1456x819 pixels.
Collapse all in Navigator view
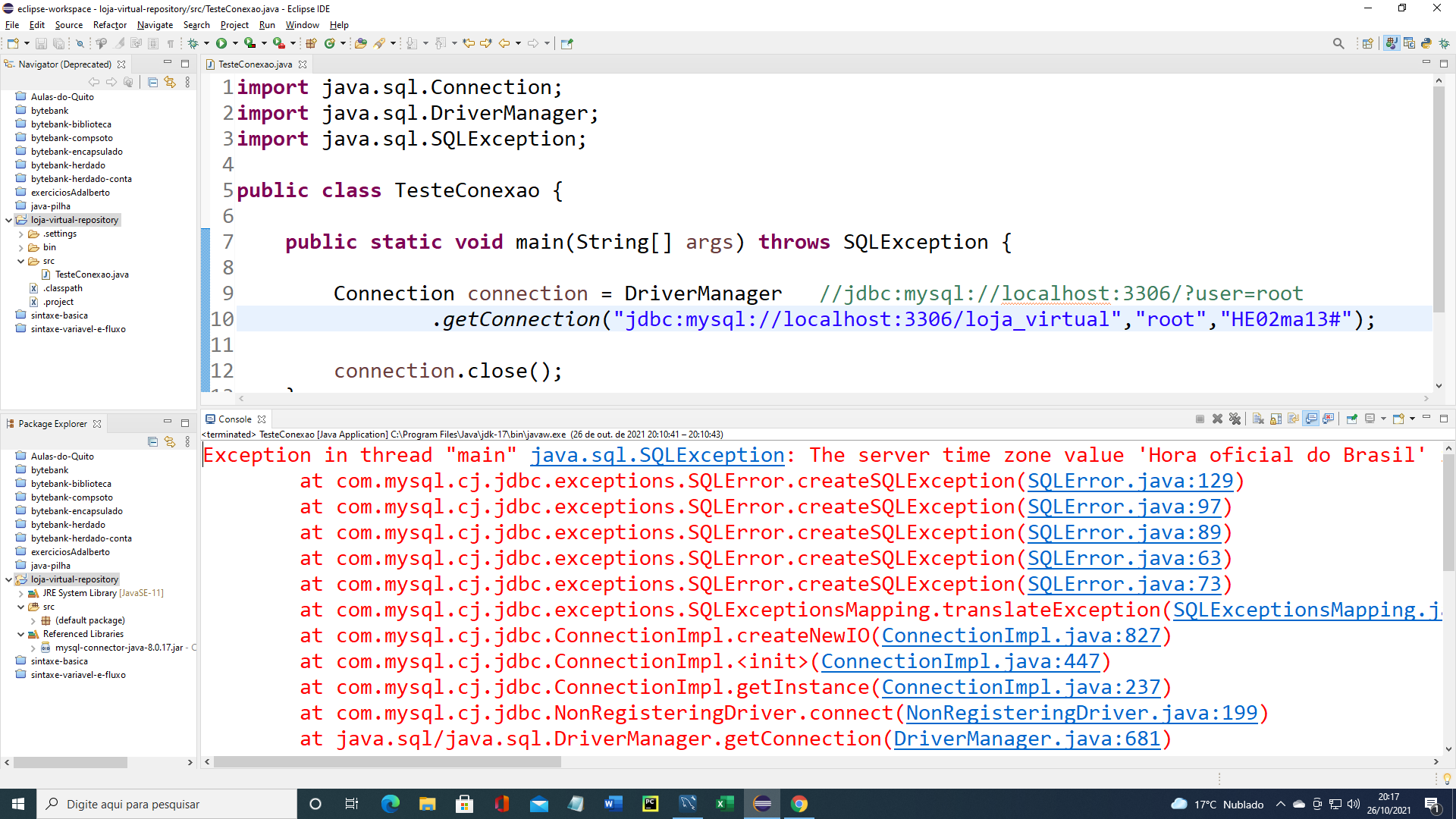tap(152, 82)
